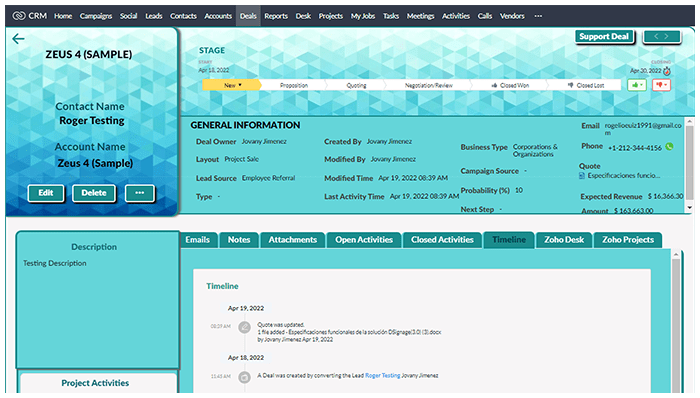This screenshot has height=398, width=700.
Task: Click the Edit button
Action: click(x=46, y=193)
